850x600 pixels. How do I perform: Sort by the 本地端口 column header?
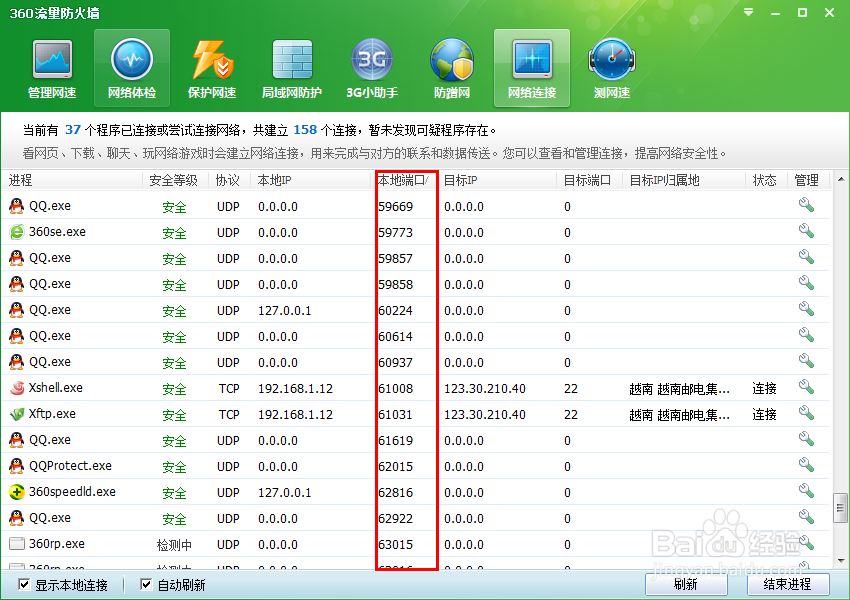coord(404,180)
